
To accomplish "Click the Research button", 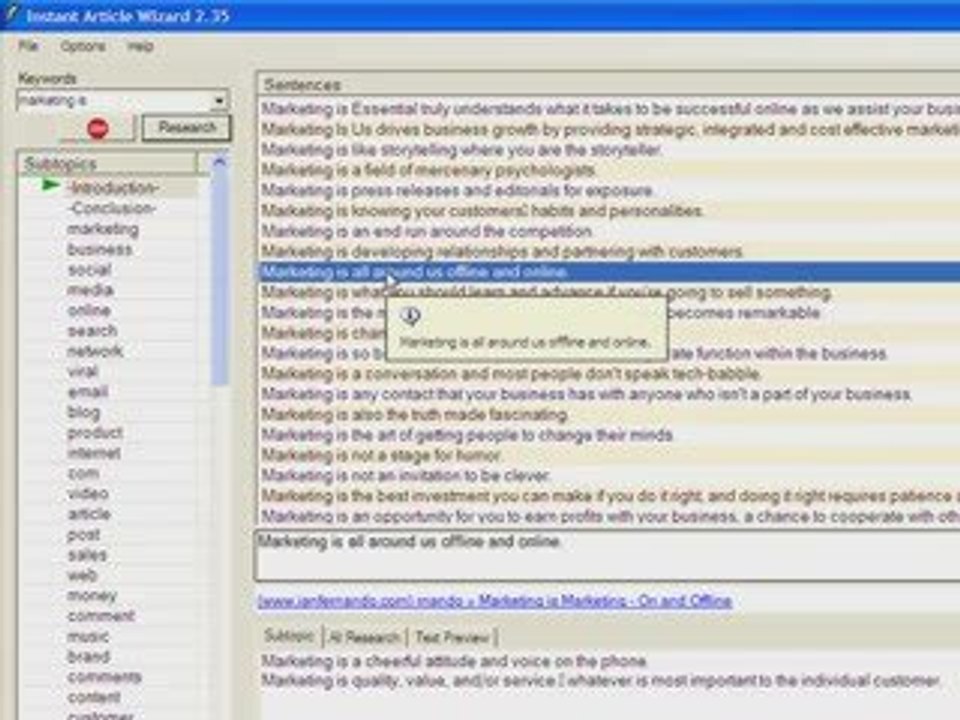I will [x=187, y=128].
